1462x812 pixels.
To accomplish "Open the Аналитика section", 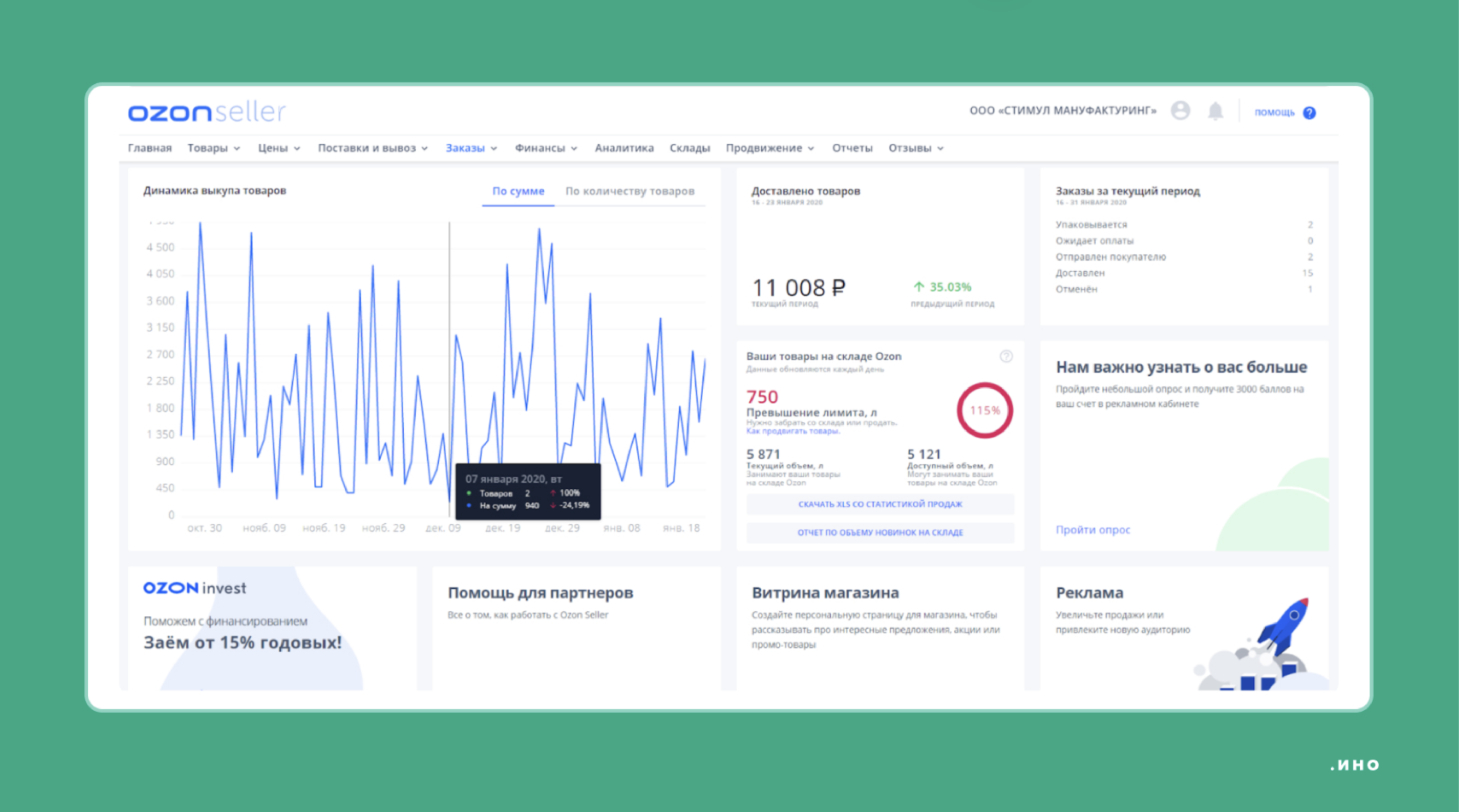I will pos(624,148).
